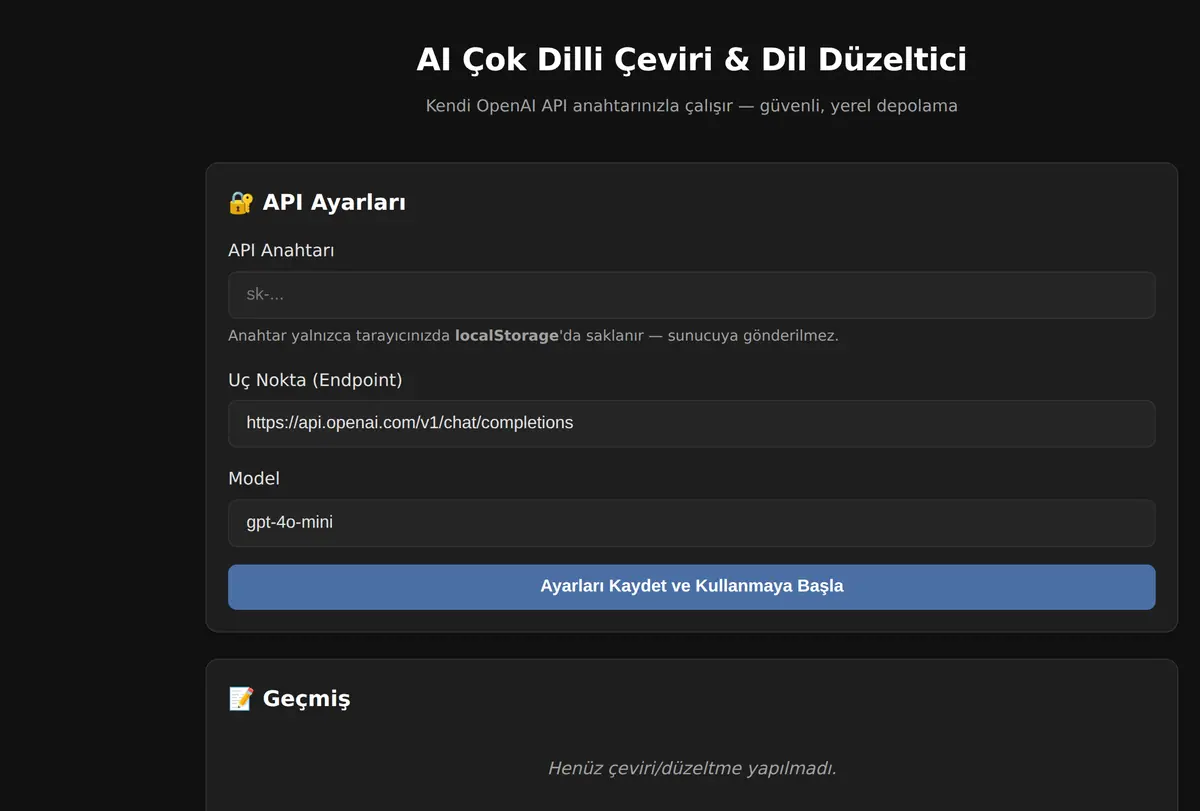Click Ayarları Kaydet ve Kullanmaya Başla button
The image size is (1200, 811).
(x=691, y=586)
